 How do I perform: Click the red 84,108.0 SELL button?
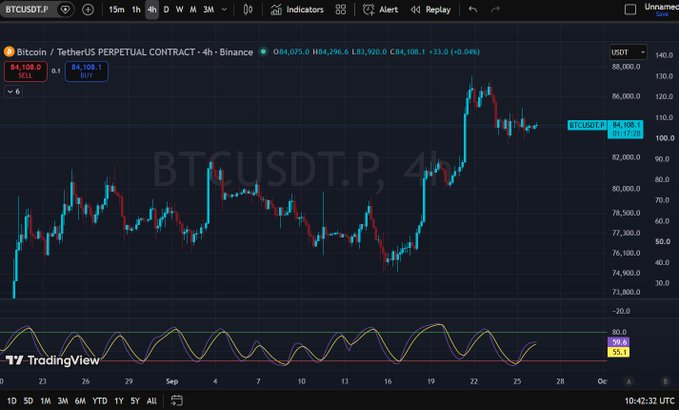[26, 71]
